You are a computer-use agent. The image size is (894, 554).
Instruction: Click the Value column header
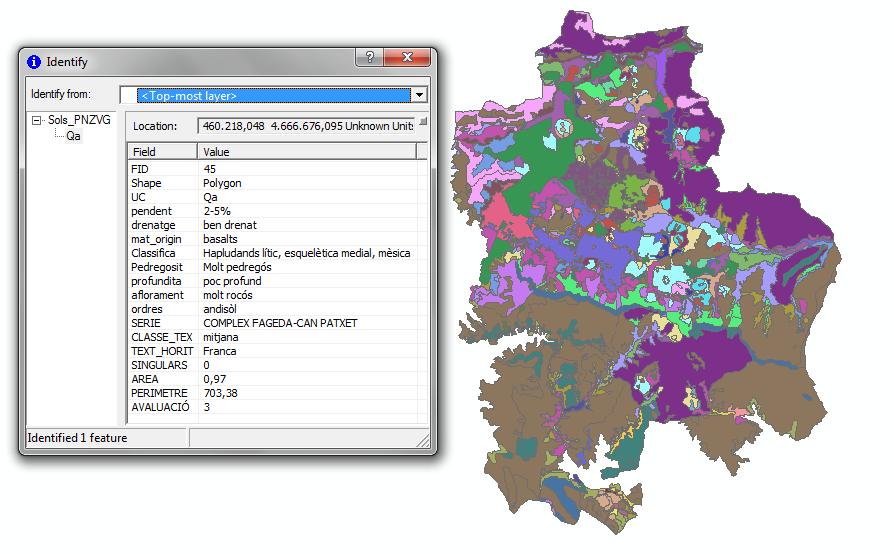(307, 152)
